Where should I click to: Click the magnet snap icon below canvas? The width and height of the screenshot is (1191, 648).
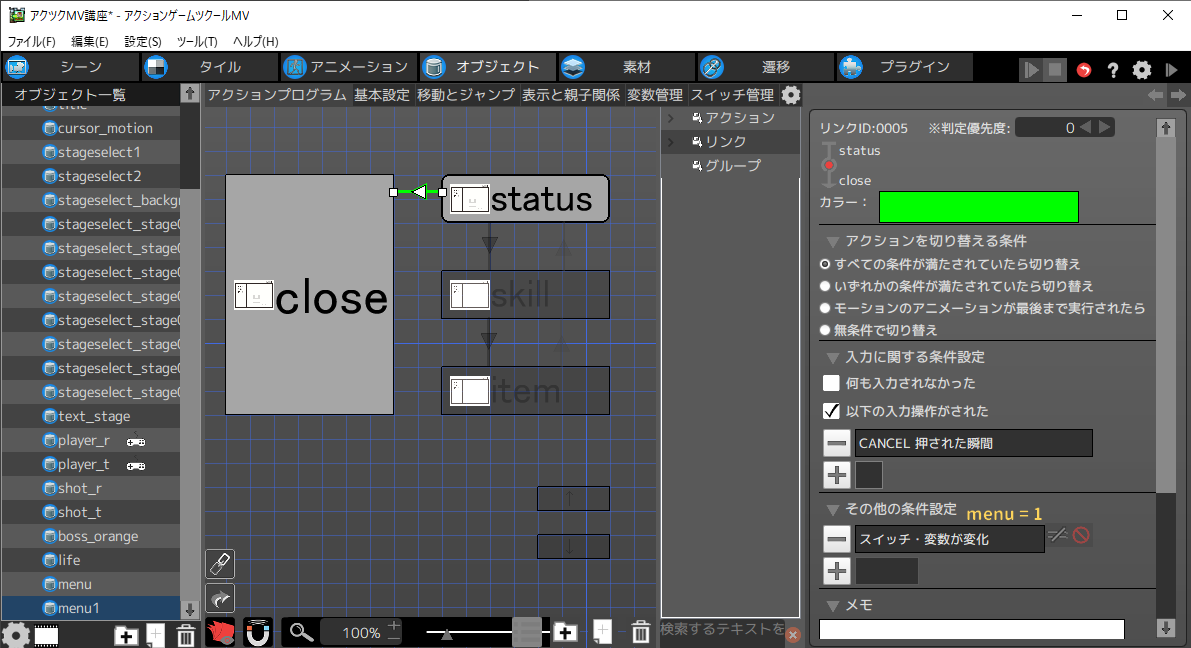pyautogui.click(x=259, y=632)
